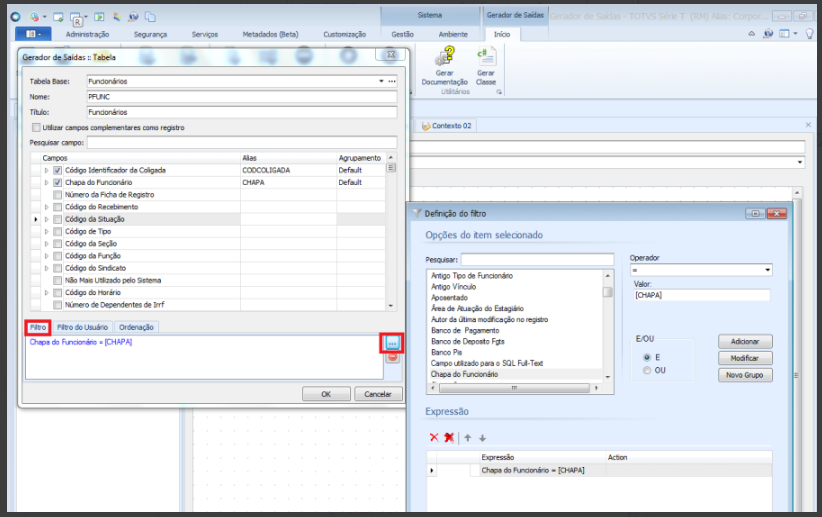822x517 pixels.
Task: Check Código da Seção field
Action: pyautogui.click(x=58, y=244)
